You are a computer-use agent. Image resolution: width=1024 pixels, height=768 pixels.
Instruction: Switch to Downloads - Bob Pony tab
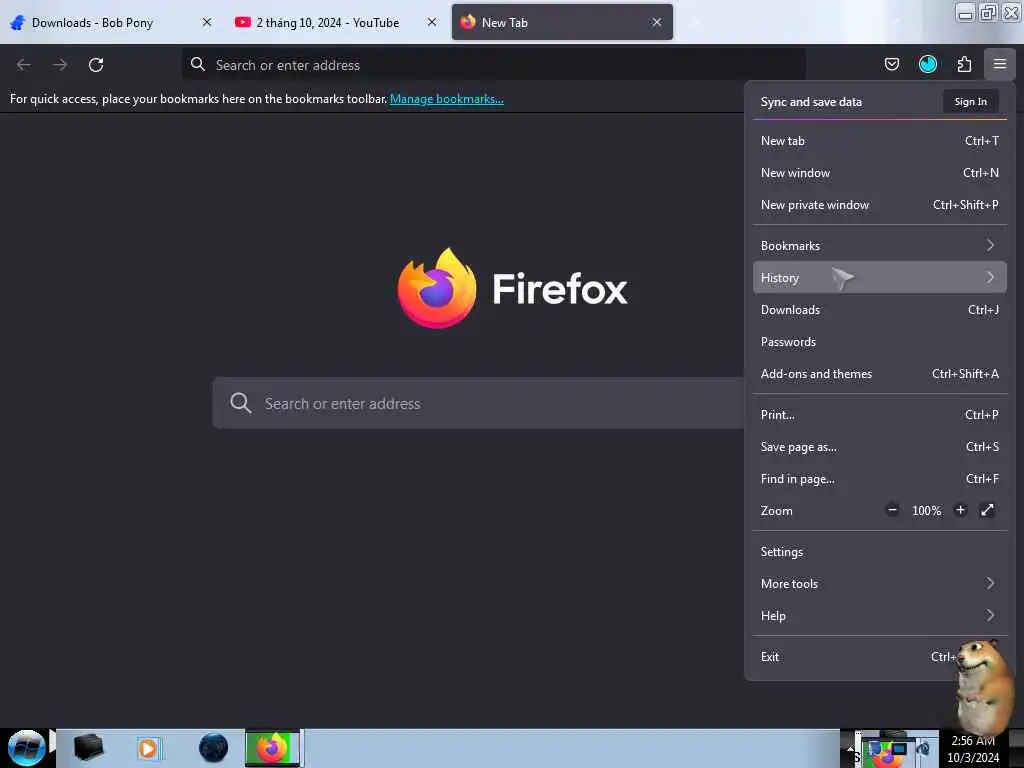click(x=111, y=22)
